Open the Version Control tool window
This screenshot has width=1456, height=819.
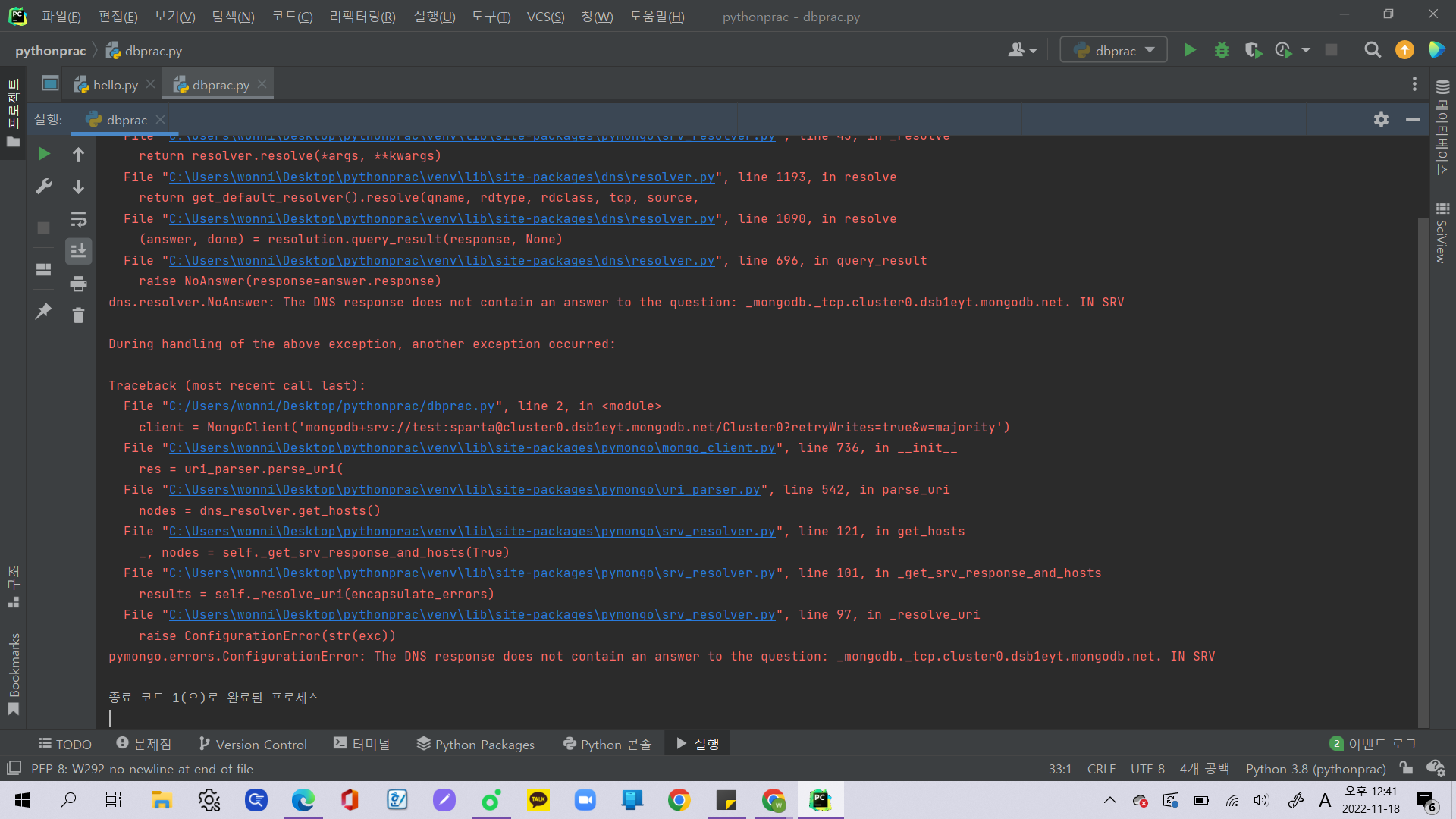coord(253,744)
